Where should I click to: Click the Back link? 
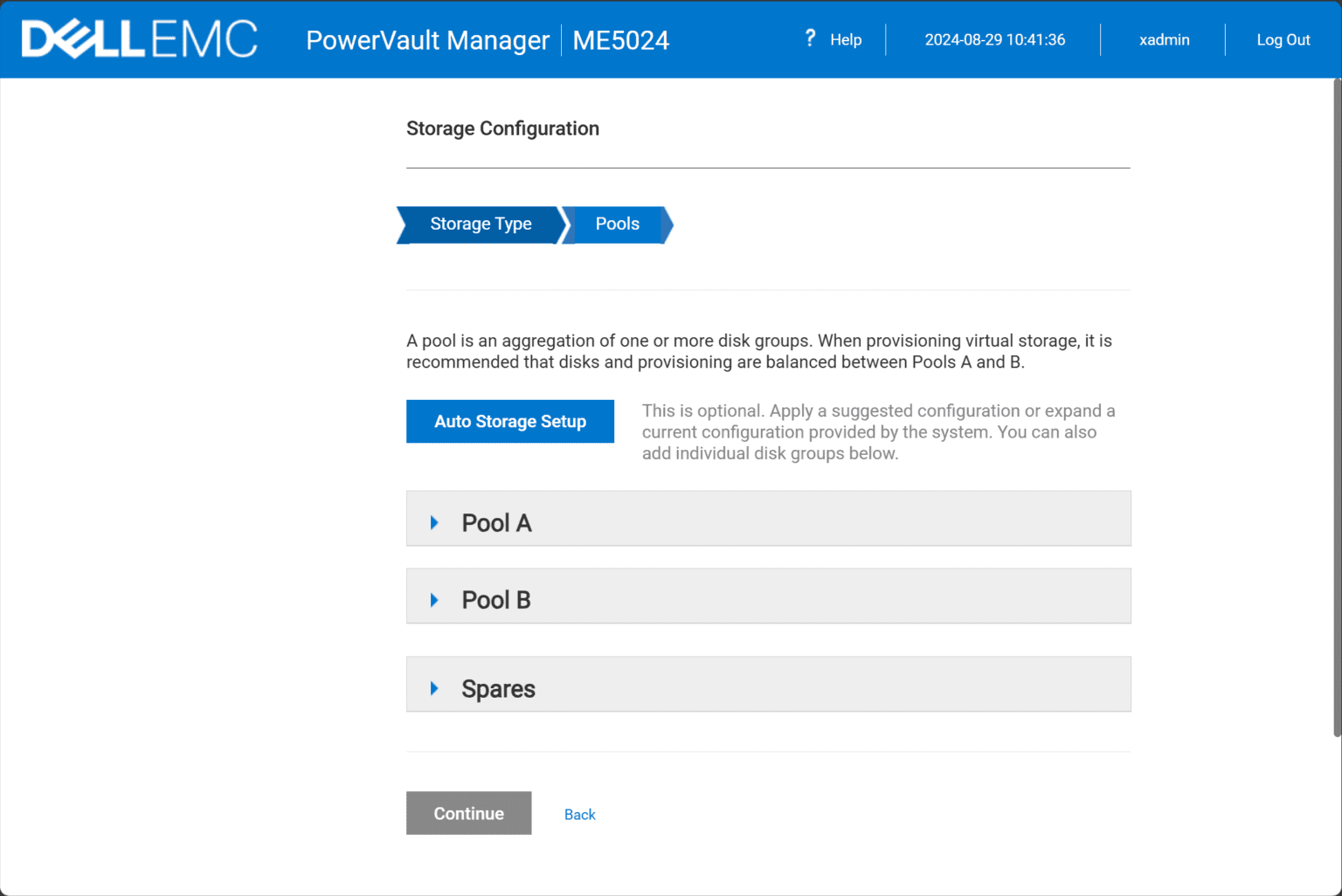579,814
